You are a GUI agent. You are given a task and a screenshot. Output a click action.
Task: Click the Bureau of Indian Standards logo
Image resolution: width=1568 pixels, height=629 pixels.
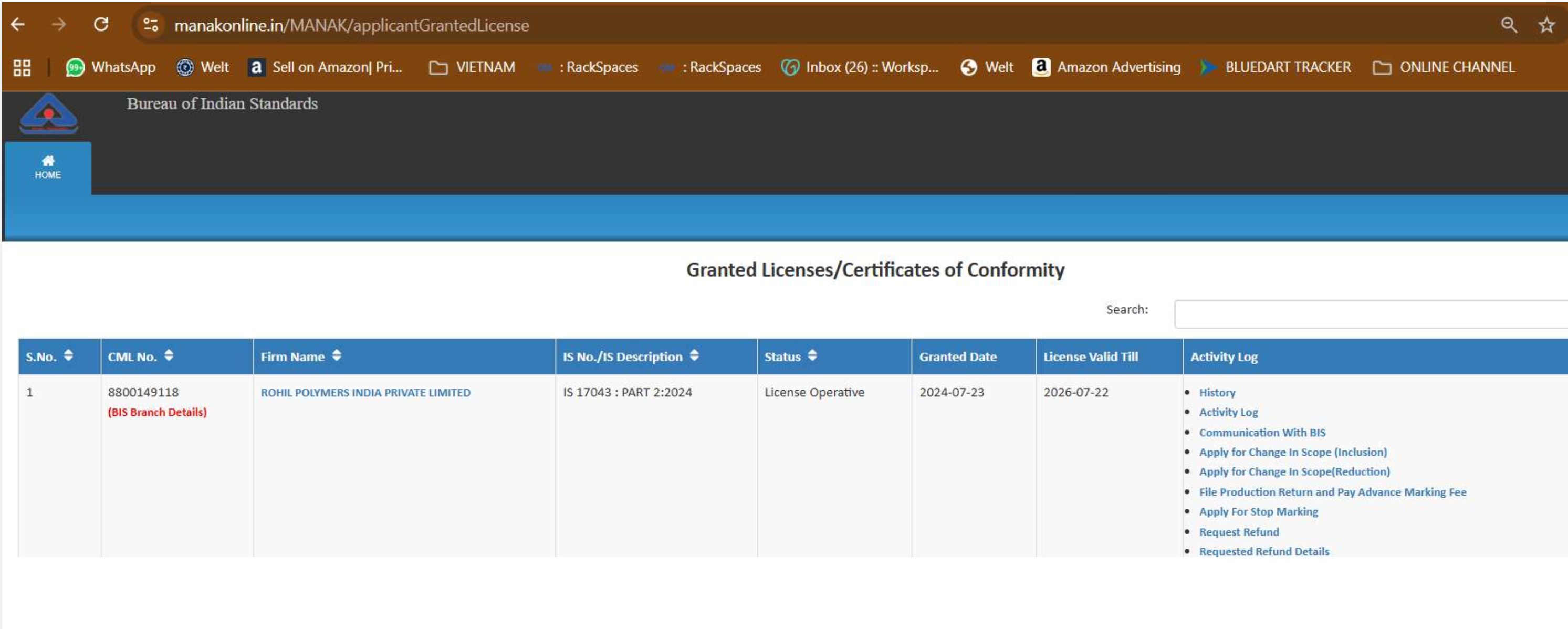(49, 114)
